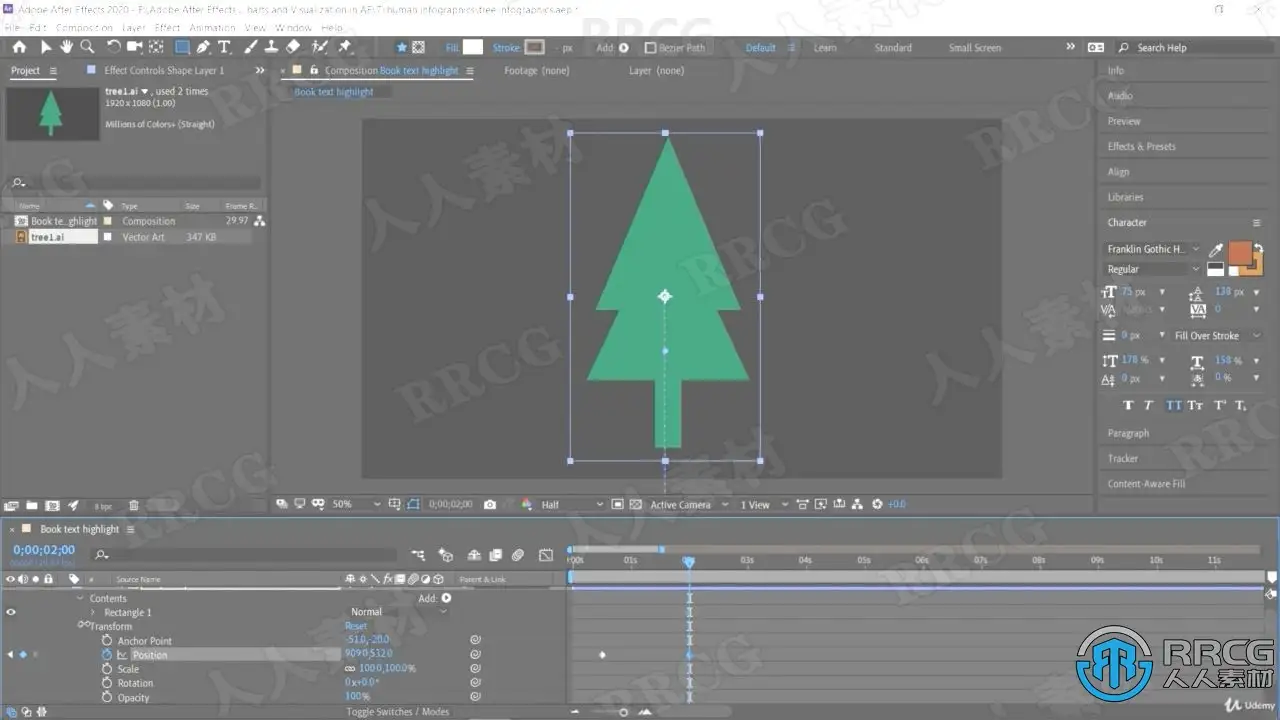Select the Puppet Pin tool
The height and width of the screenshot is (720, 1280).
345,47
